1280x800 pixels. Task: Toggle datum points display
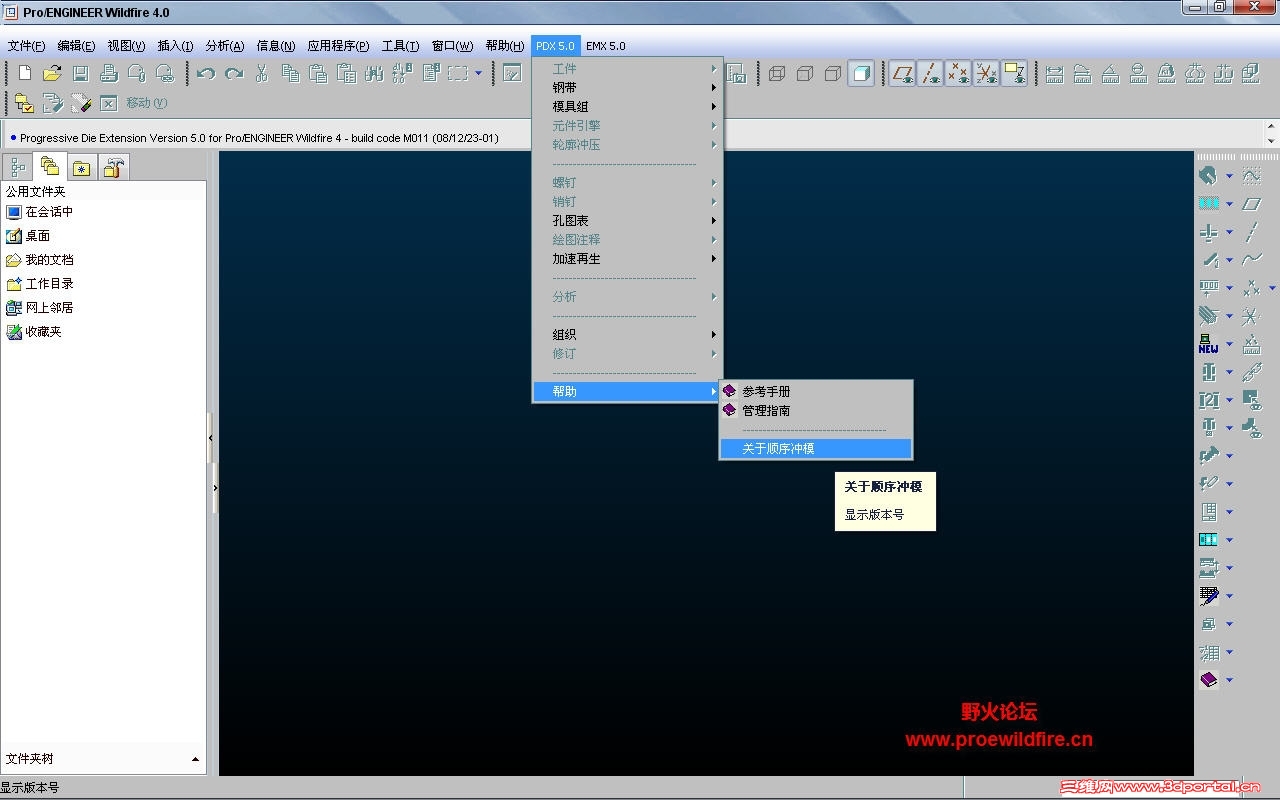[x=959, y=73]
